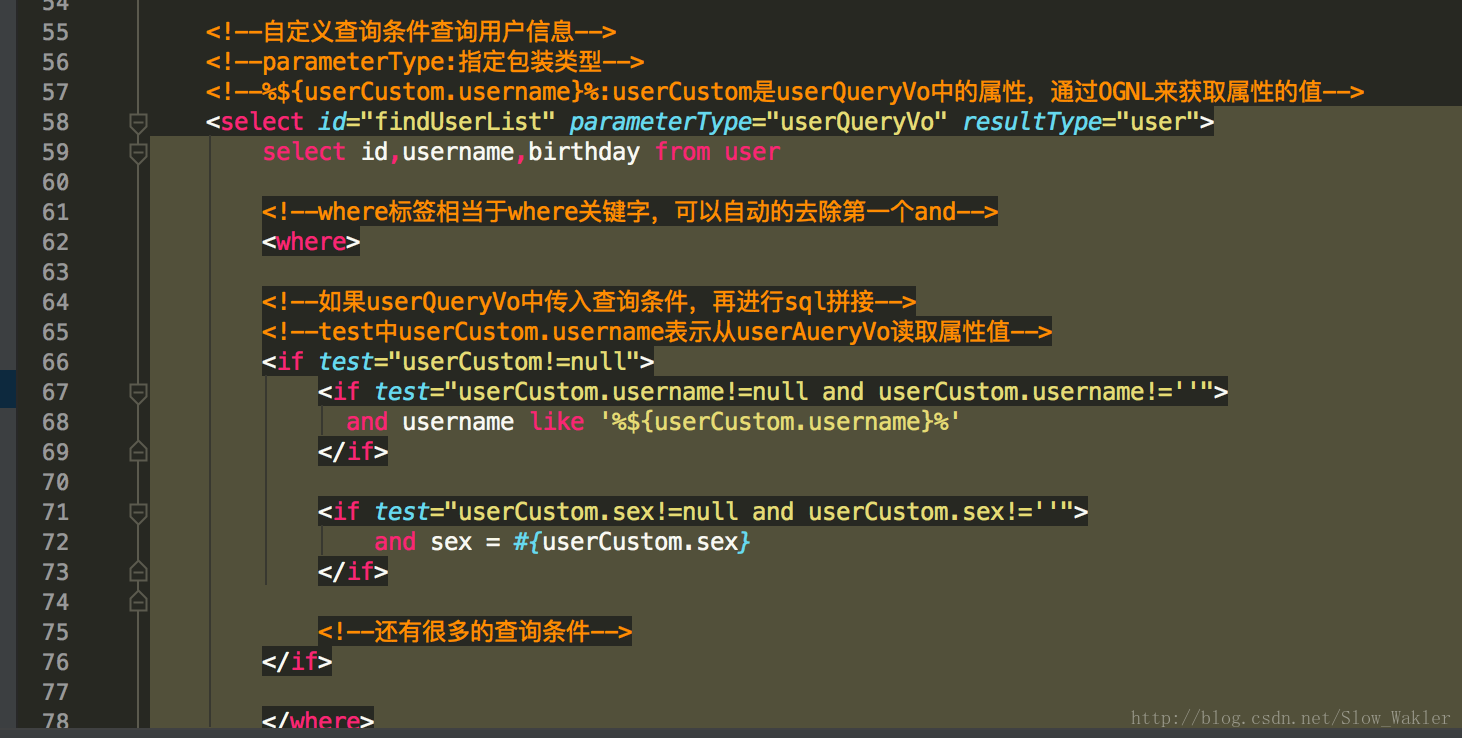Click the comment 'where标签相当于where关键字'
The width and height of the screenshot is (1462, 738).
[630, 212]
